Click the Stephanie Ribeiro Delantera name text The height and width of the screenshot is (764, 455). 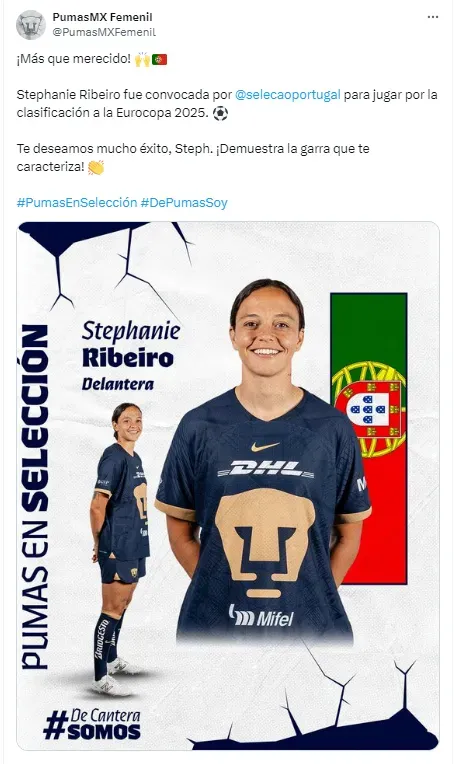(131, 357)
